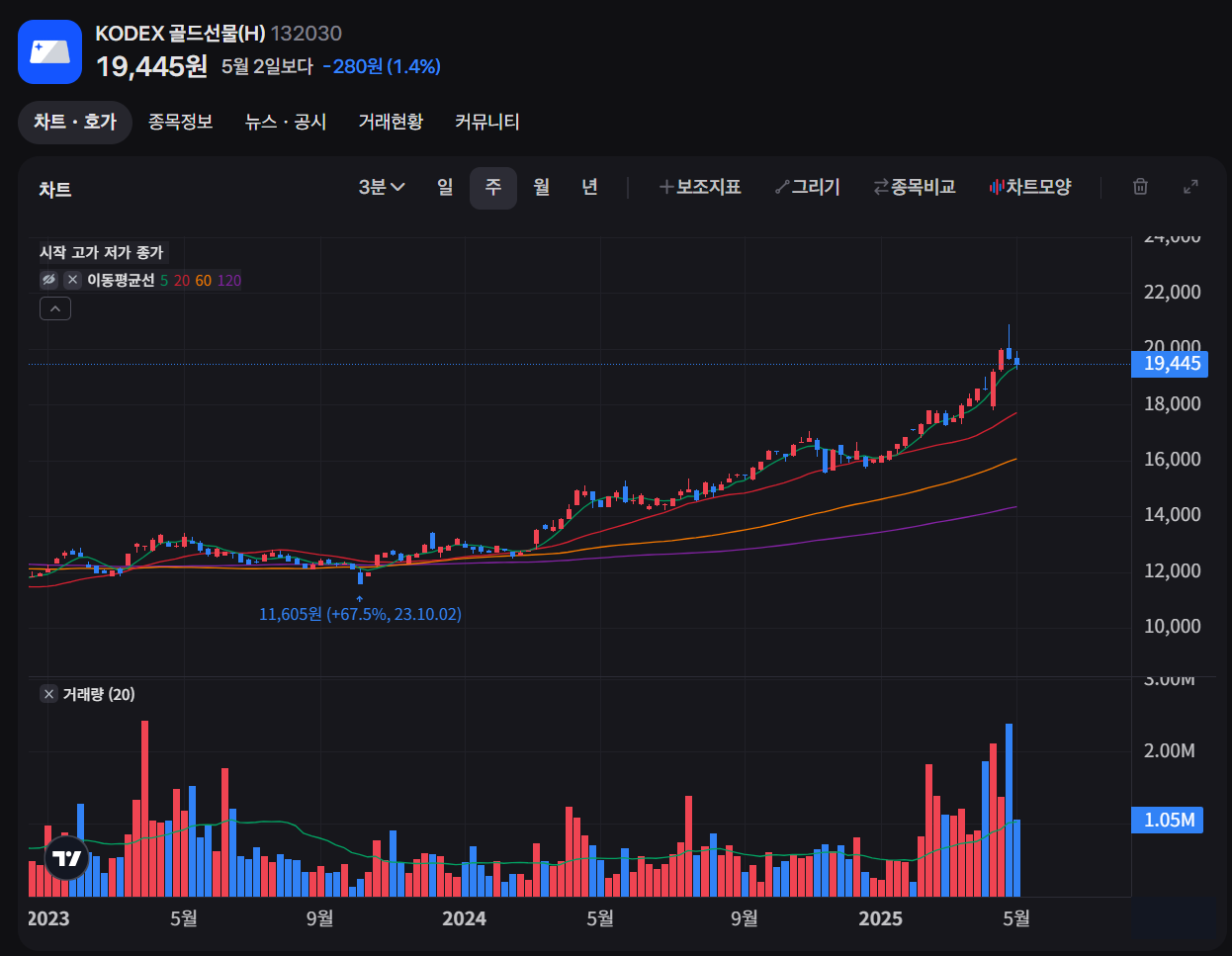Click the 1.05M volume tag on axis

tap(1169, 820)
